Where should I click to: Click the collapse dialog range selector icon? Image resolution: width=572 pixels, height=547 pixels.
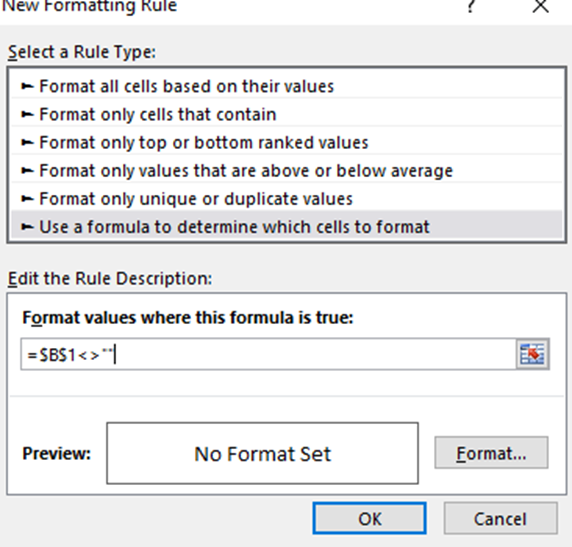pyautogui.click(x=532, y=354)
